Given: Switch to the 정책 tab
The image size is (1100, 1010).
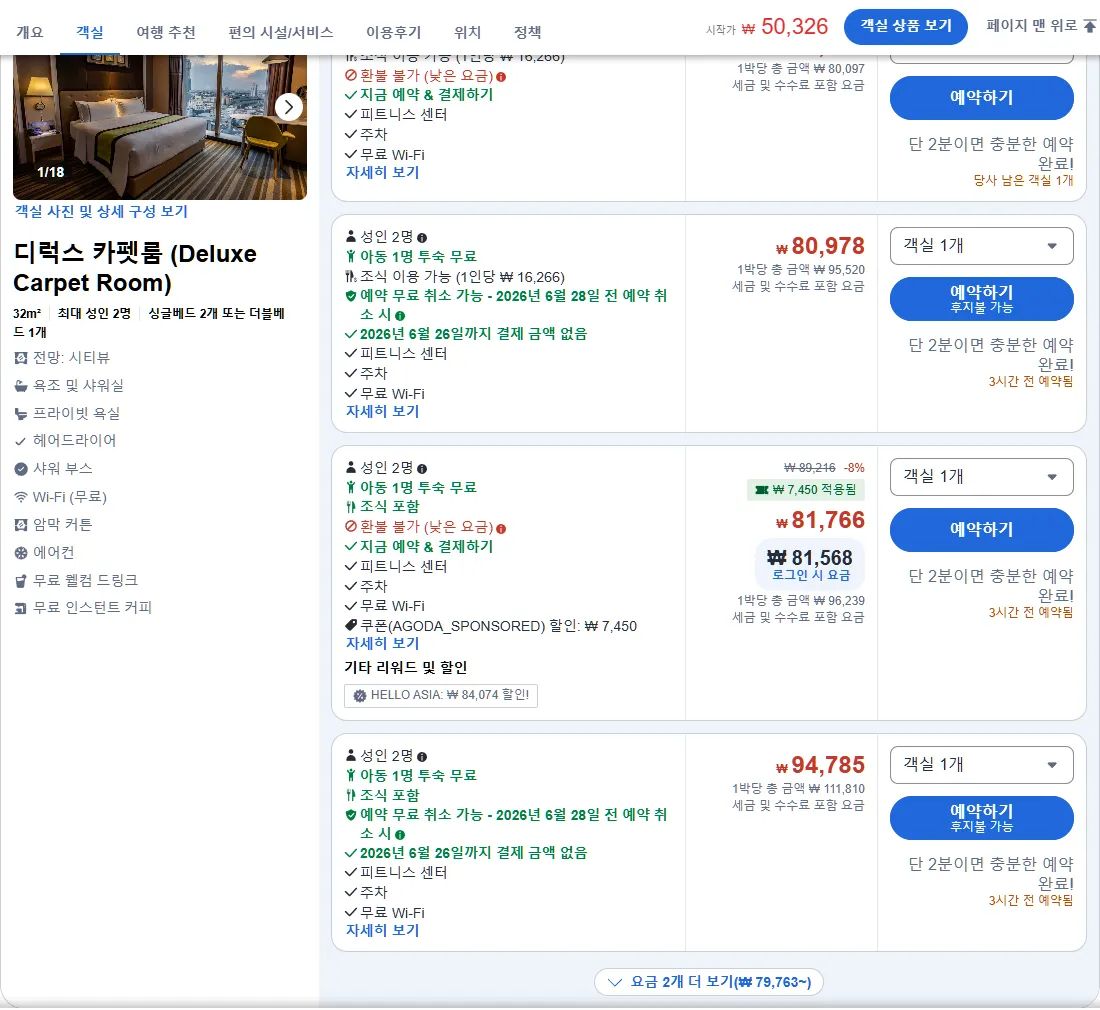Looking at the screenshot, I should [x=528, y=32].
